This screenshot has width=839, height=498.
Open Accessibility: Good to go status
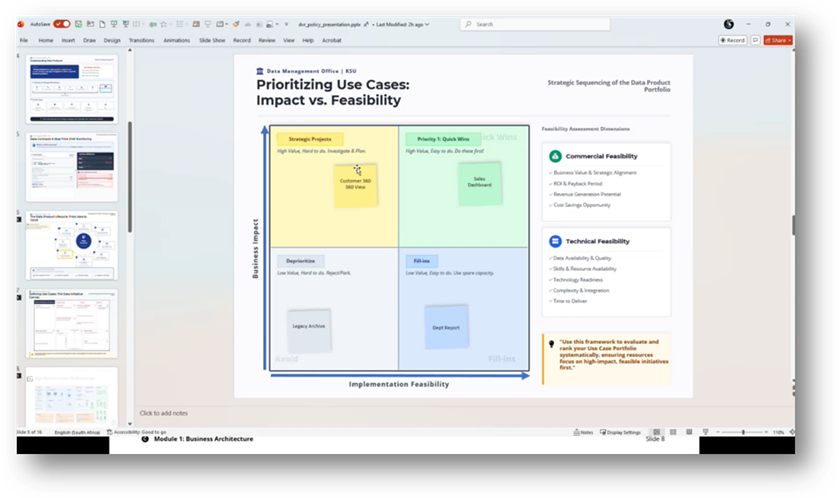[136, 432]
